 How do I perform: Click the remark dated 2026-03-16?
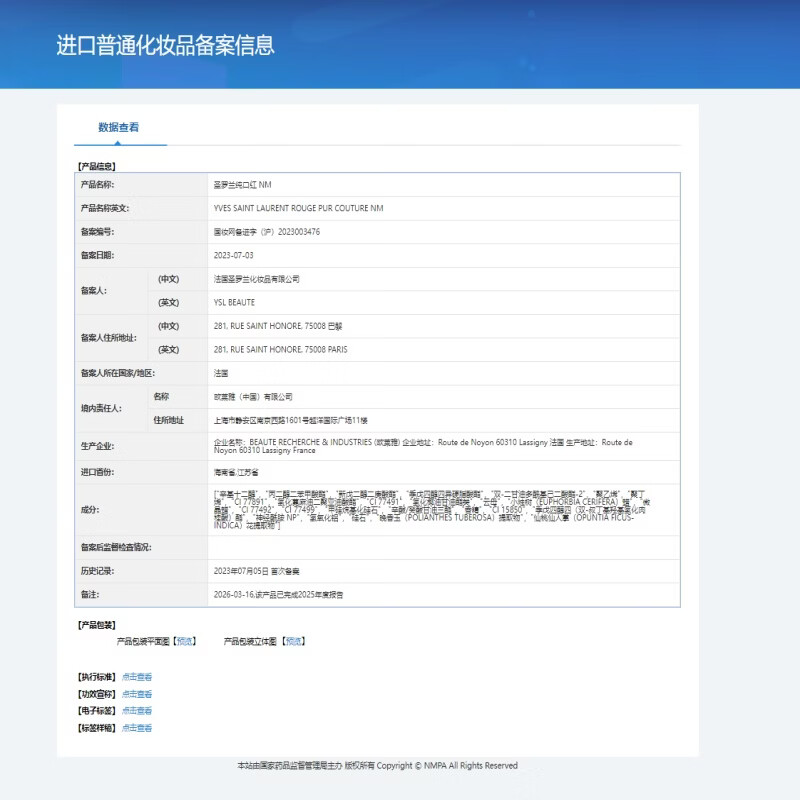pyautogui.click(x=278, y=594)
